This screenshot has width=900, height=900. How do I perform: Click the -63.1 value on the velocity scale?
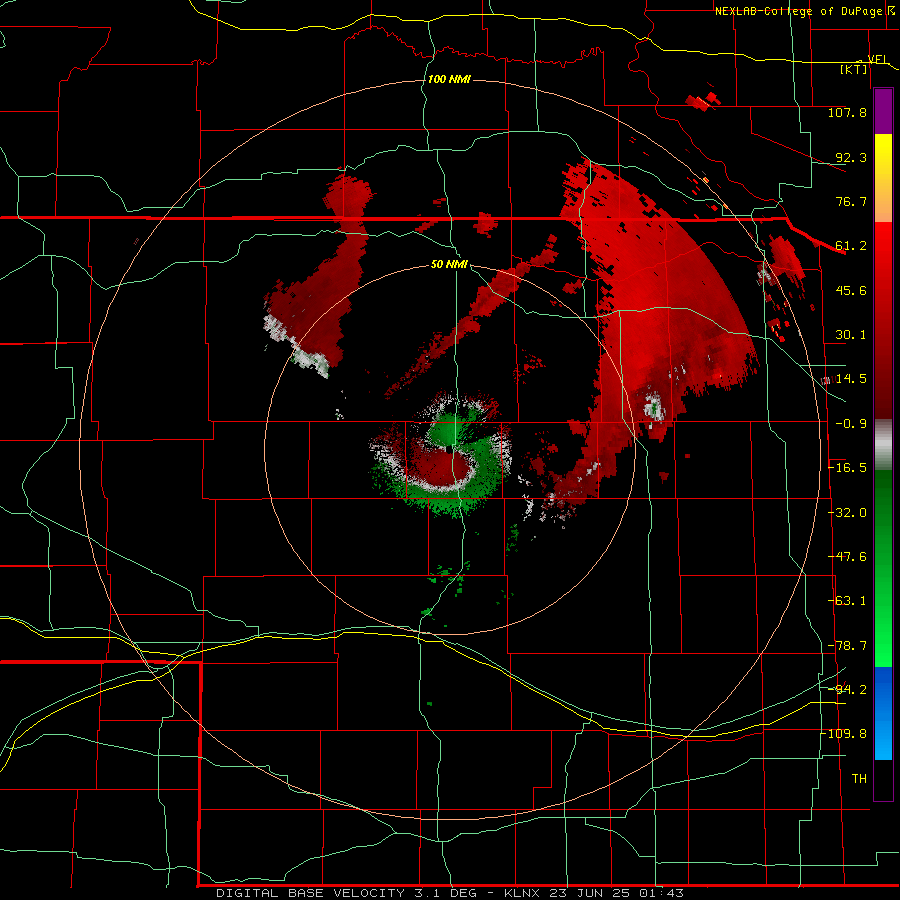tap(847, 601)
